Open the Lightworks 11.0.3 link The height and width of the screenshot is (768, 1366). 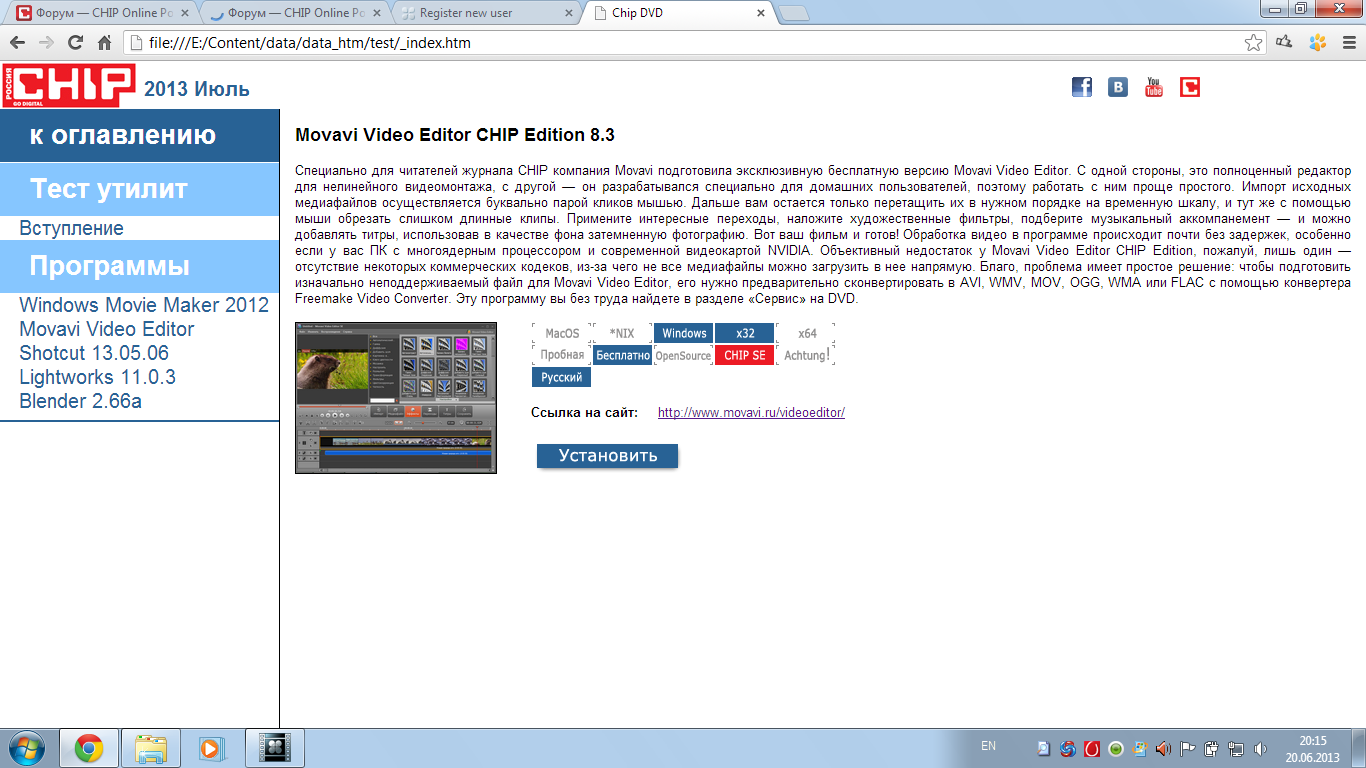(98, 377)
